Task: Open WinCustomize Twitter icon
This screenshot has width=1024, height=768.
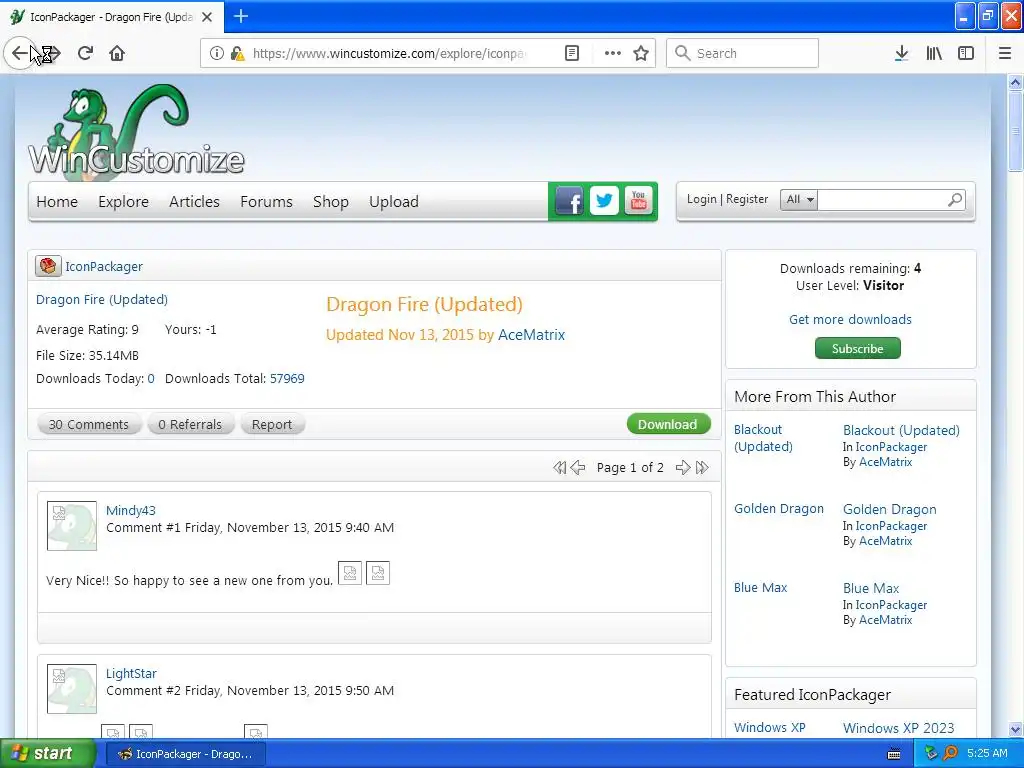Action: pos(604,201)
